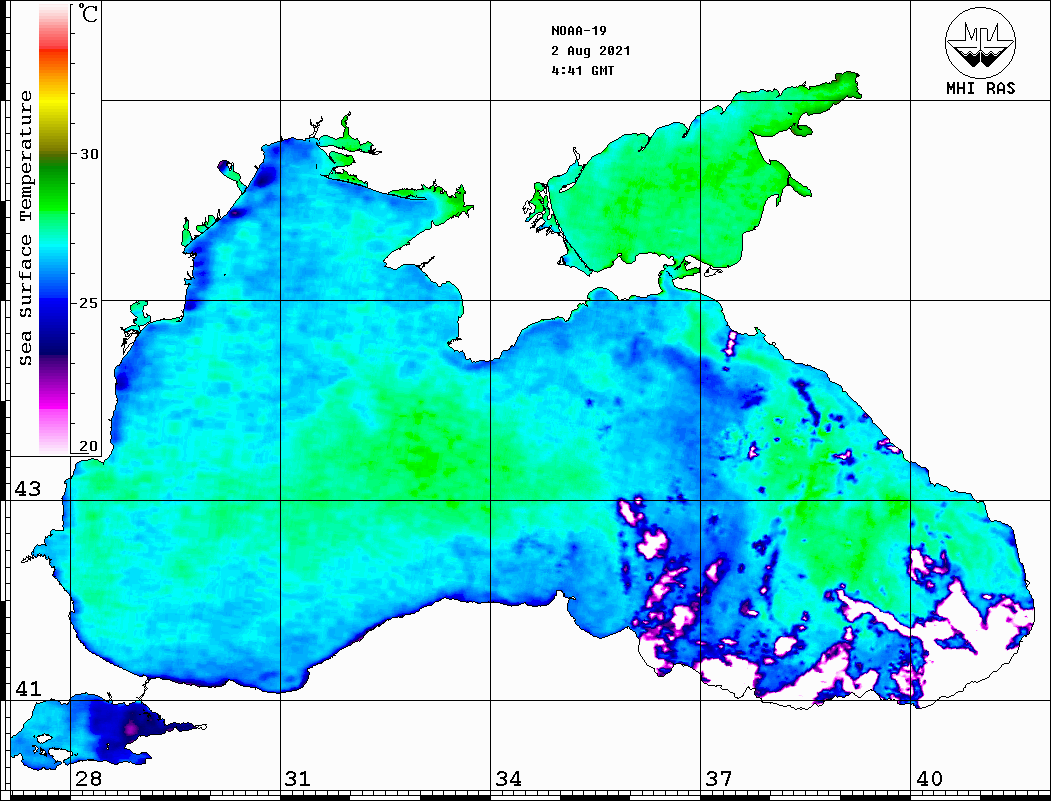Click the latitude label '43'
Image resolution: width=1051 pixels, height=801 pixels.
coord(28,489)
